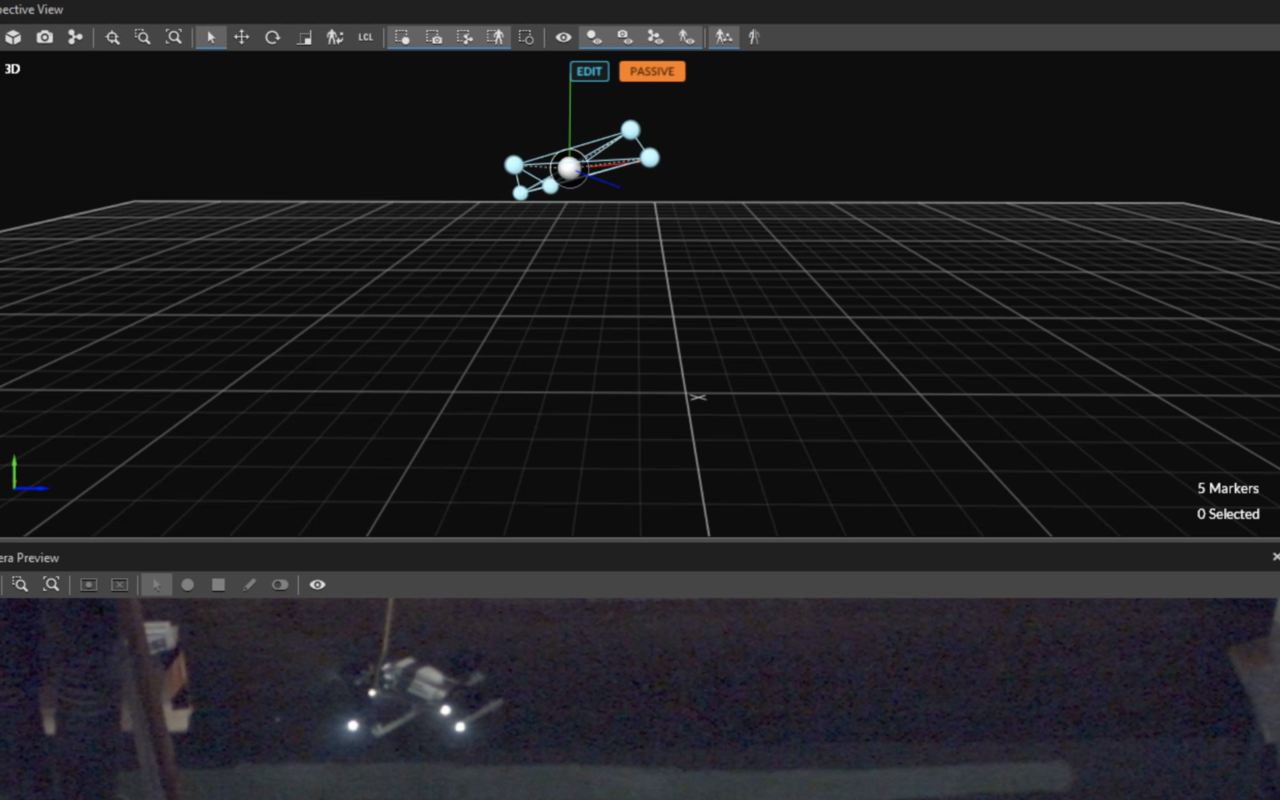Click the Perspective View pane title
The height and width of the screenshot is (800, 1280).
[x=32, y=9]
